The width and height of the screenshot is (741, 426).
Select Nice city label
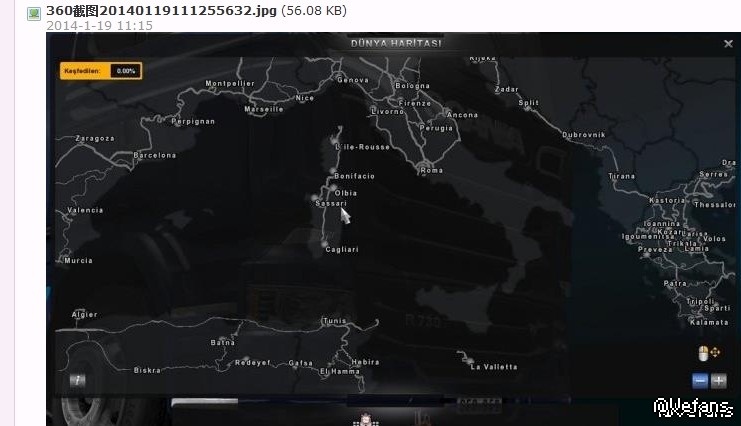pyautogui.click(x=305, y=98)
